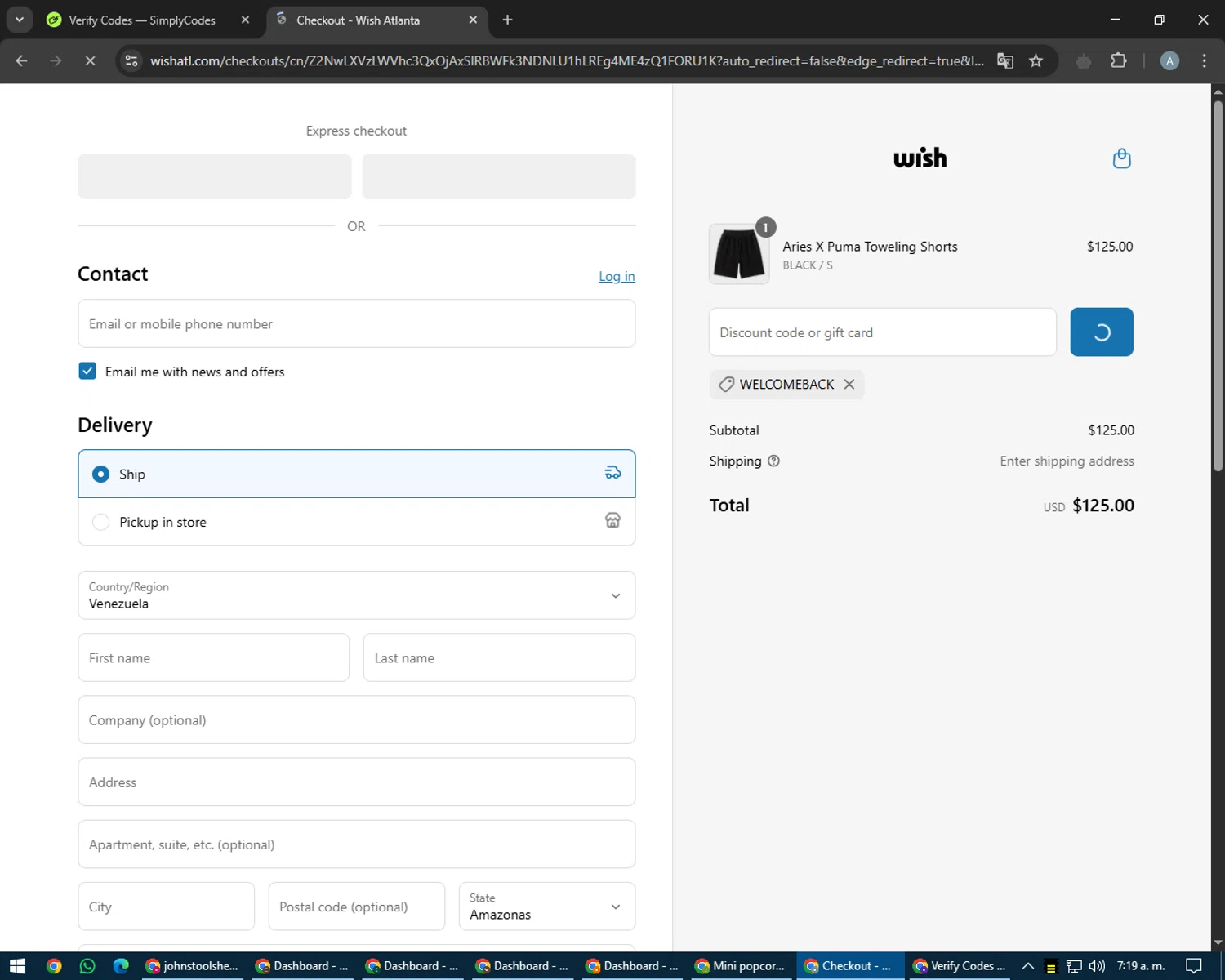This screenshot has height=980, width=1225.
Task: Click the first Express checkout button placeholder
Action: pos(215,176)
